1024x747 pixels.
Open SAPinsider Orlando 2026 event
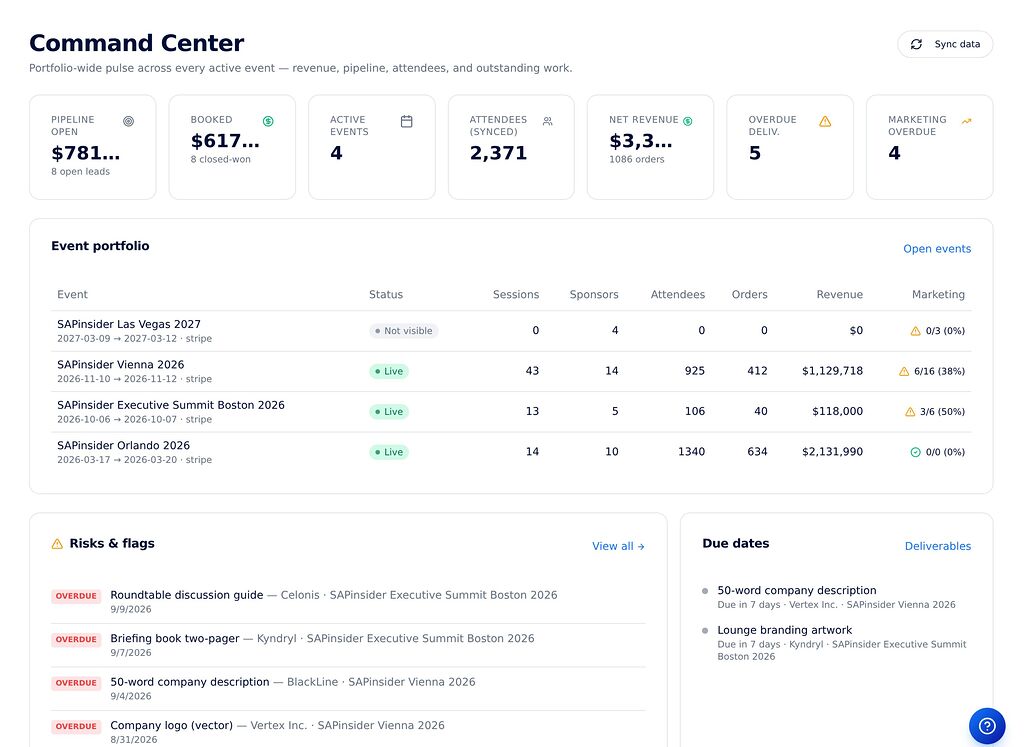pos(511,453)
